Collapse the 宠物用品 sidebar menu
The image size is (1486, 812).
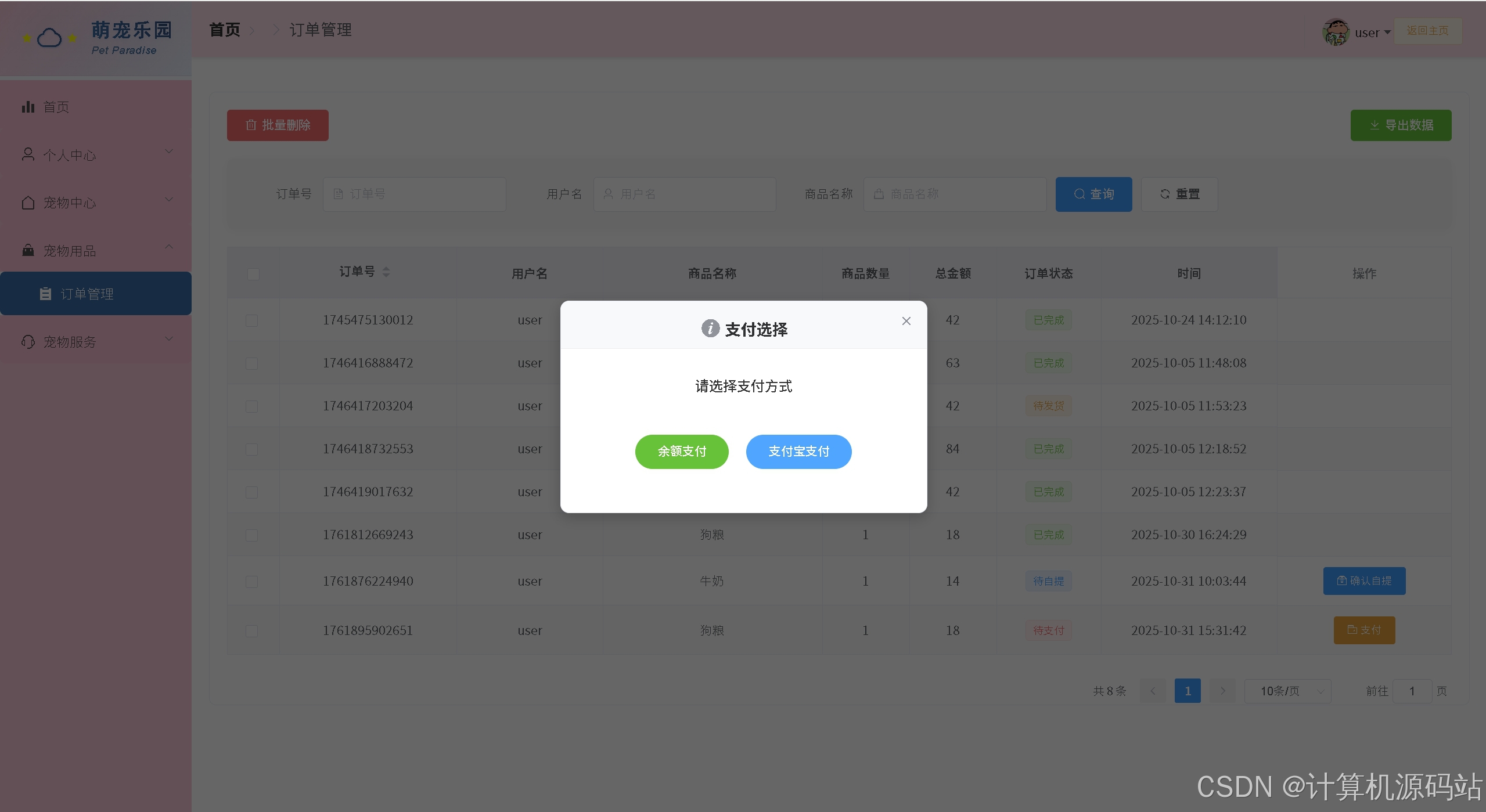(x=96, y=251)
